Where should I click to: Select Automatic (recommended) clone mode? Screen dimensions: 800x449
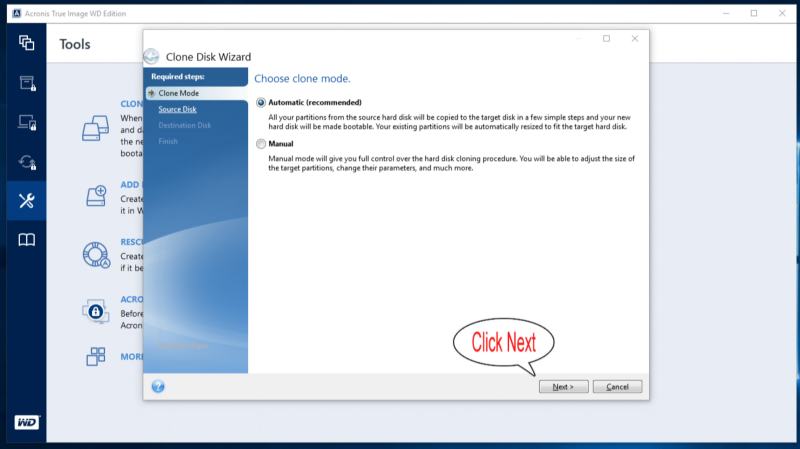(261, 103)
